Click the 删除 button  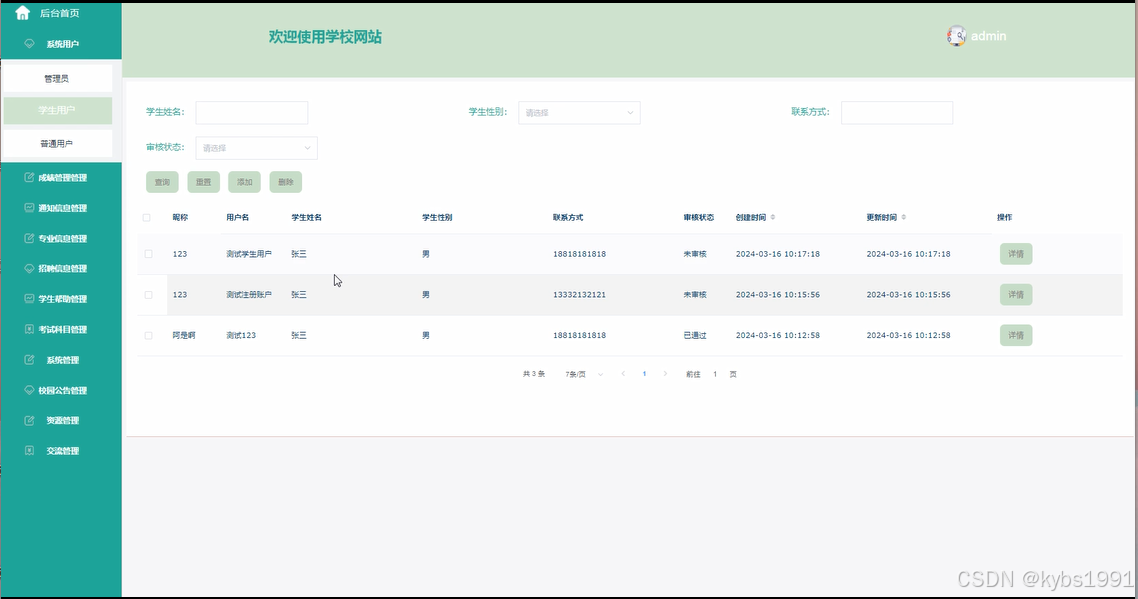[x=285, y=182]
